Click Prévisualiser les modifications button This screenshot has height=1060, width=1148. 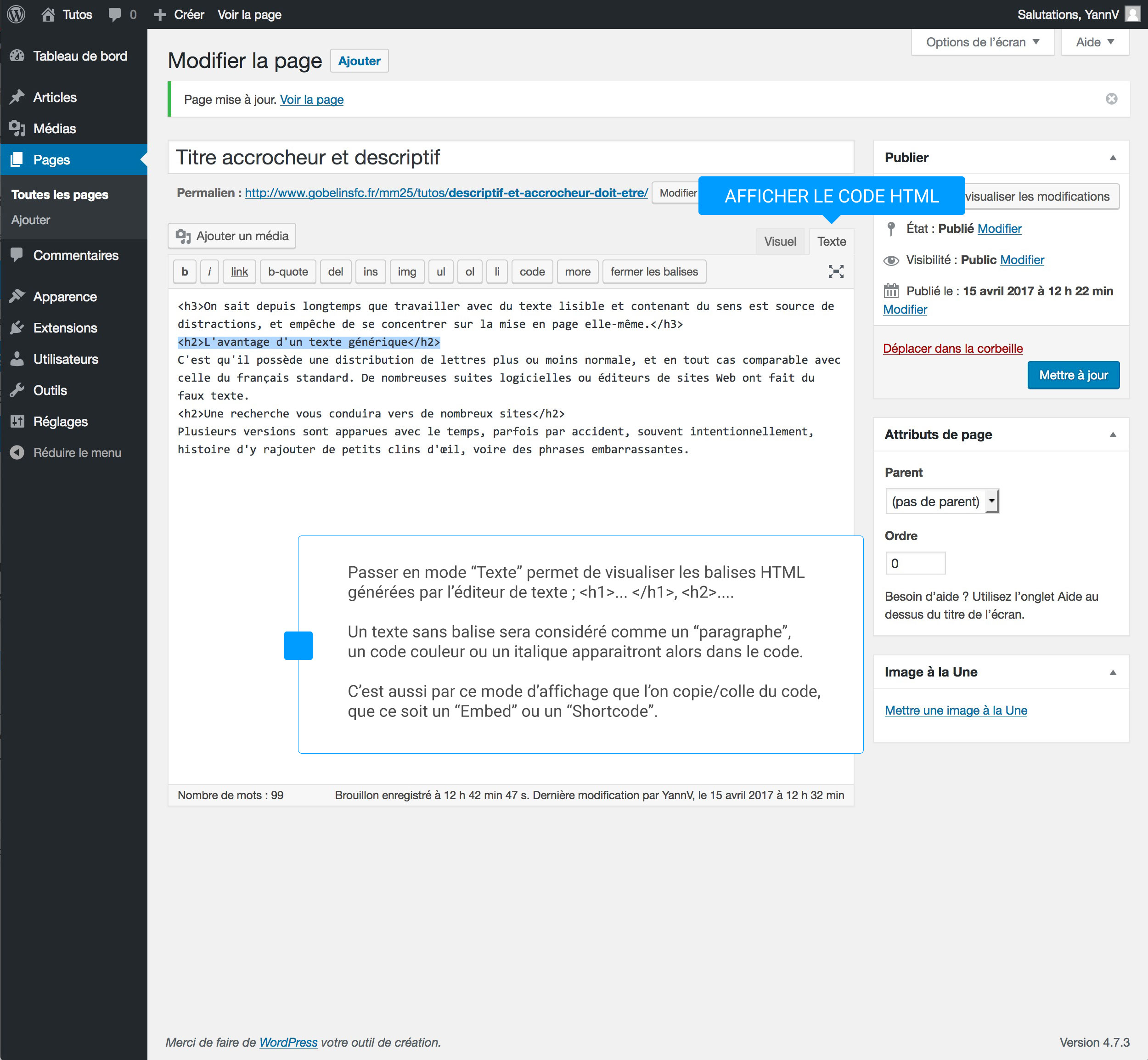point(1041,196)
